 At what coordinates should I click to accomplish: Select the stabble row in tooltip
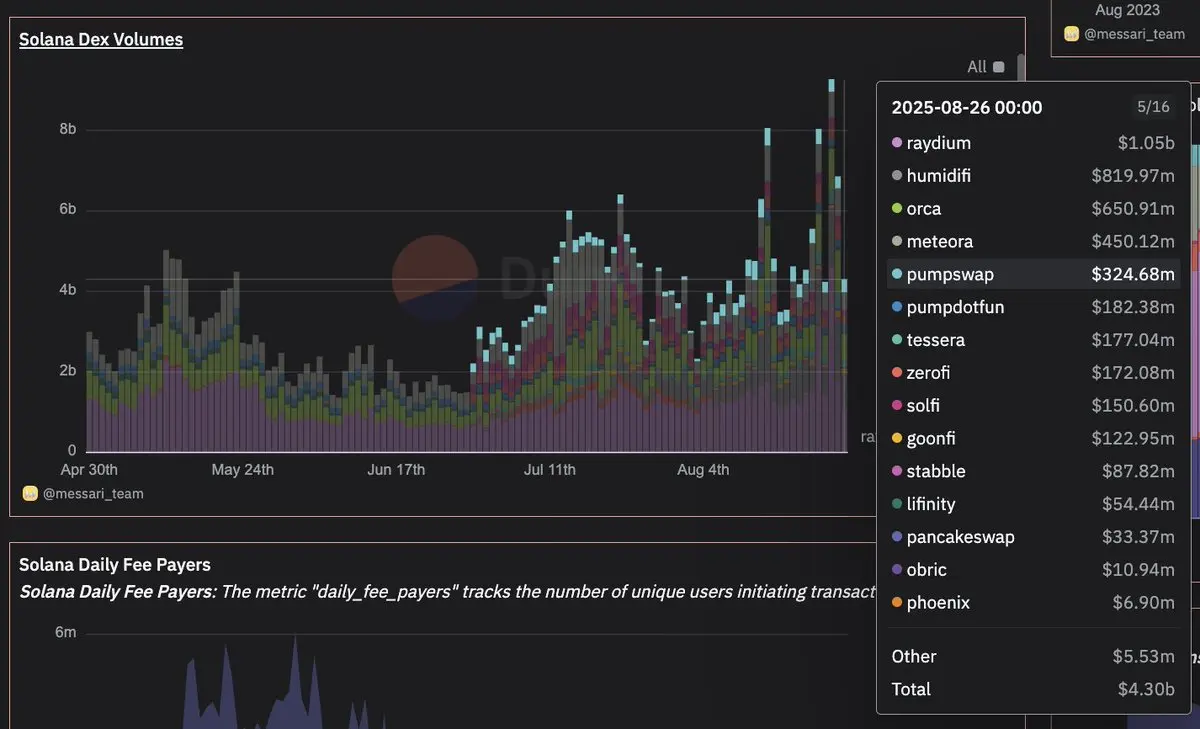(1033, 471)
